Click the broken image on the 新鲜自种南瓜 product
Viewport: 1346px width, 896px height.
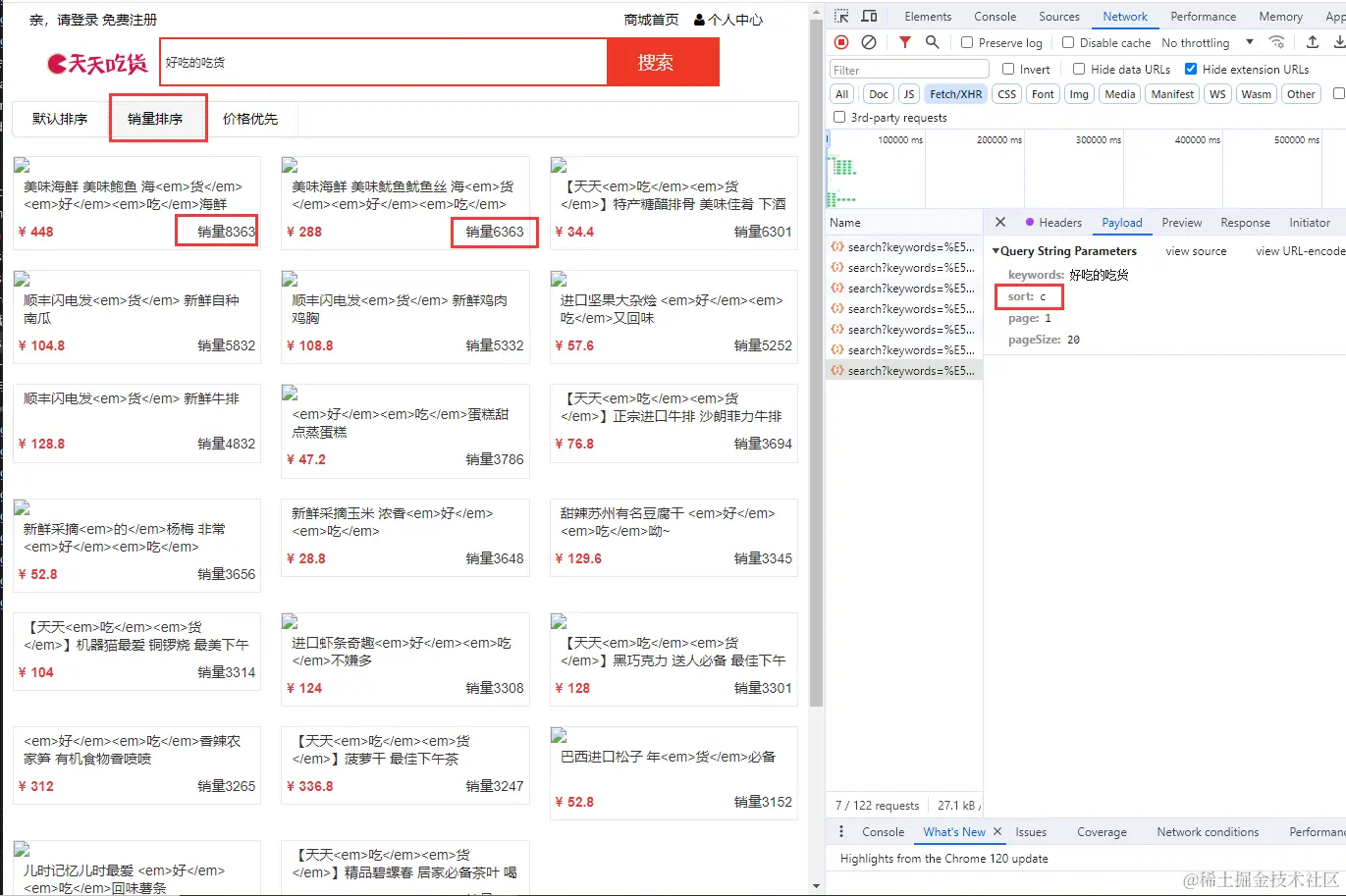click(x=22, y=279)
